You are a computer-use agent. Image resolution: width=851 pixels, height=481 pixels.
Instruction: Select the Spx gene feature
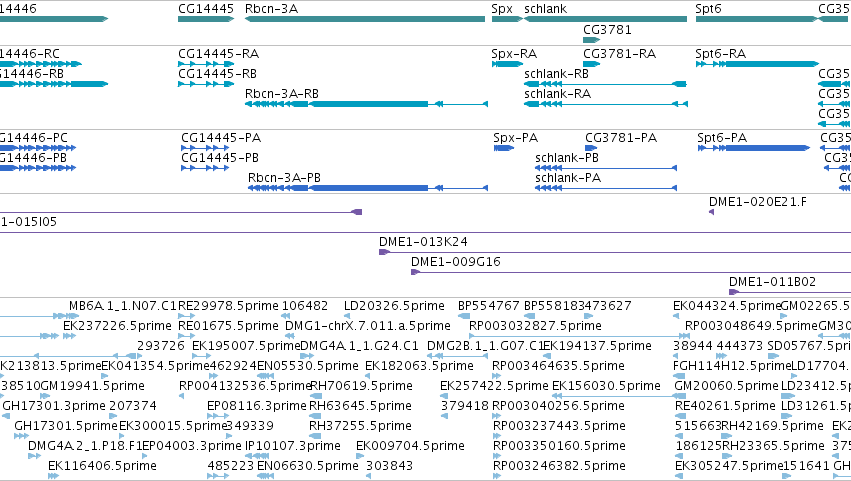pos(507,19)
